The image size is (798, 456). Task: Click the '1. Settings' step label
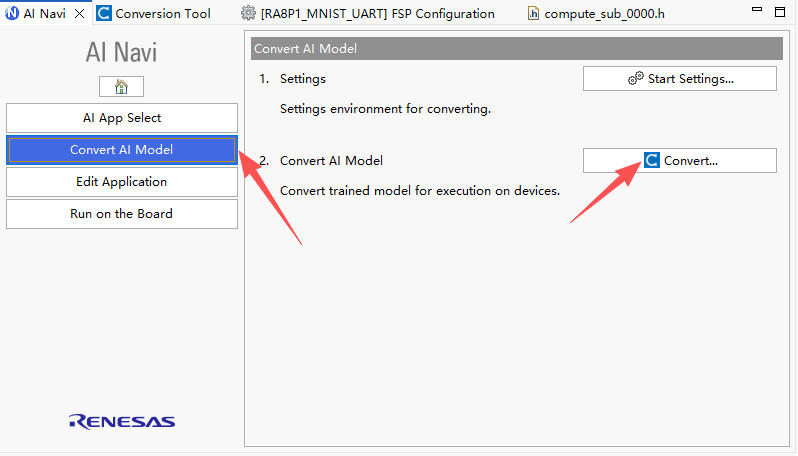(x=292, y=79)
